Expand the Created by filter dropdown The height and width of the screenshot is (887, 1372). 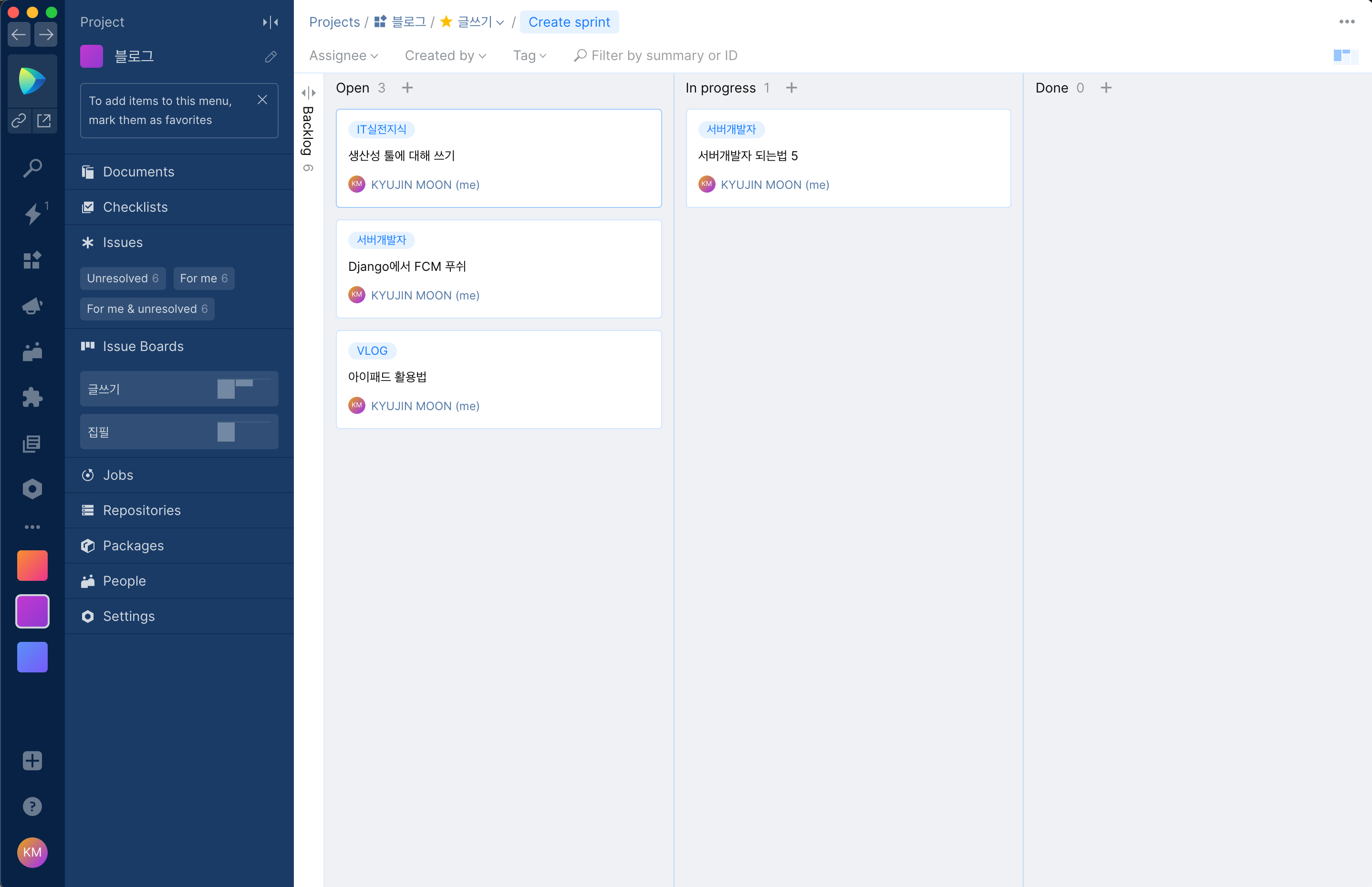point(446,55)
